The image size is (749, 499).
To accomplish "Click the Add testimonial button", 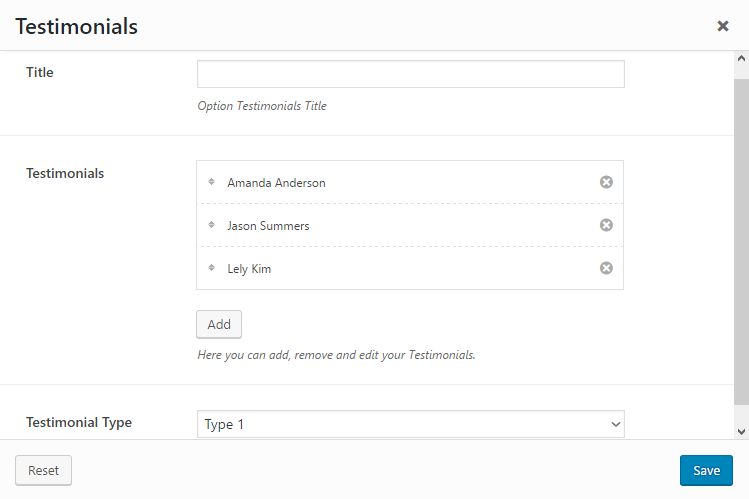I will click(x=219, y=324).
